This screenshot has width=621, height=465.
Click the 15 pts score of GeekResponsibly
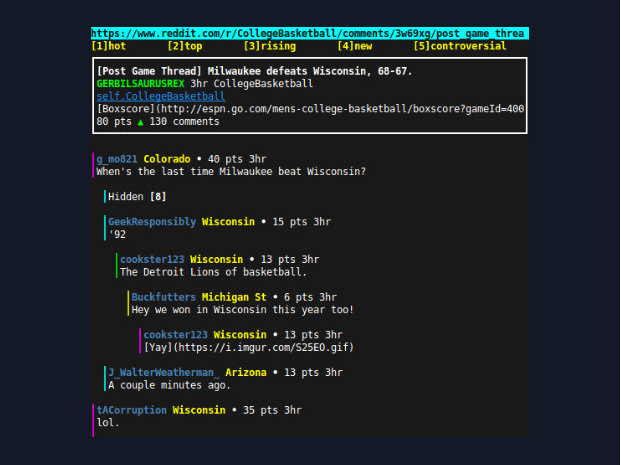tap(290, 222)
